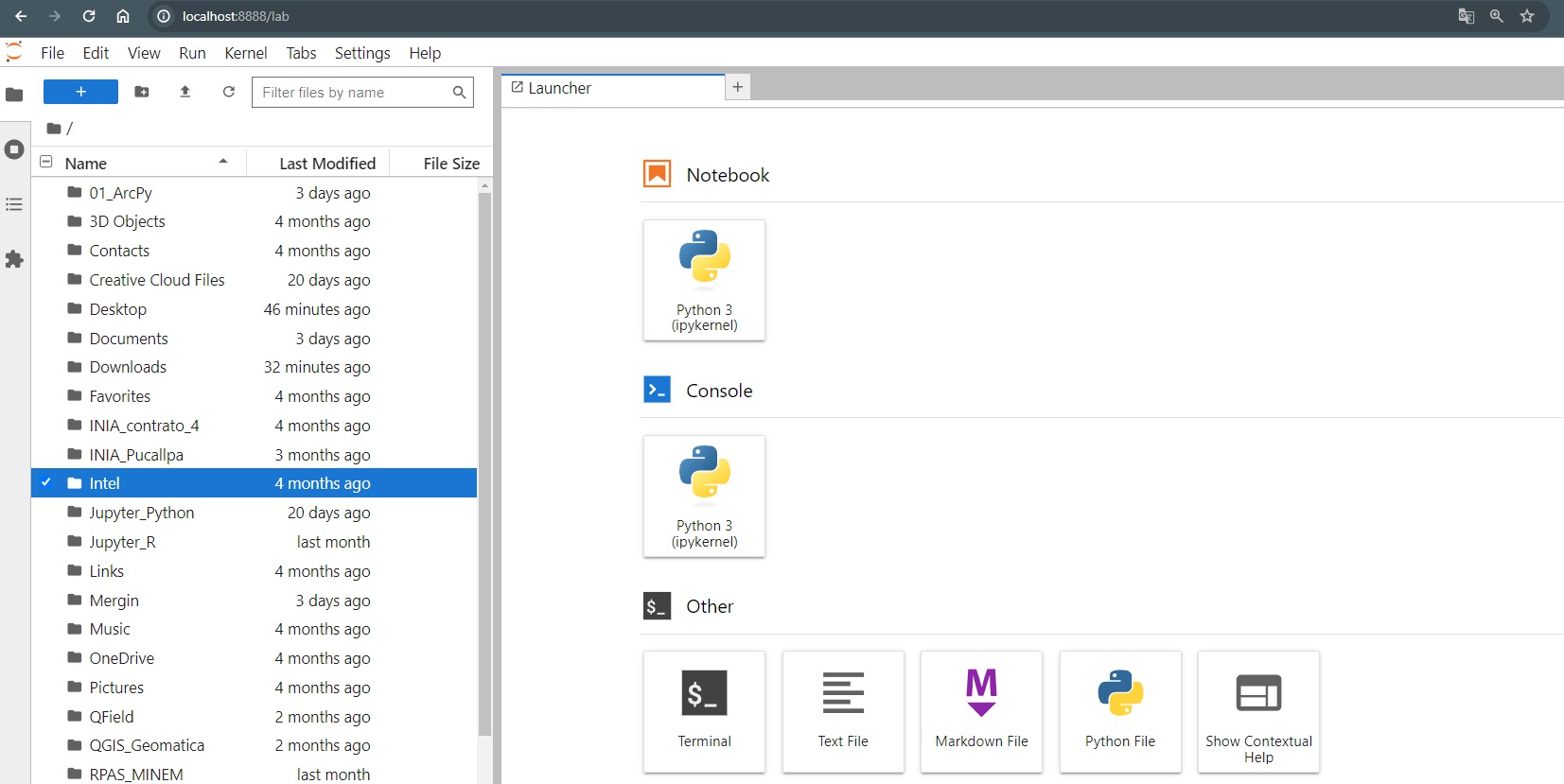Open Running Terminals and Kernels sidebar
The image size is (1564, 784).
tap(14, 149)
